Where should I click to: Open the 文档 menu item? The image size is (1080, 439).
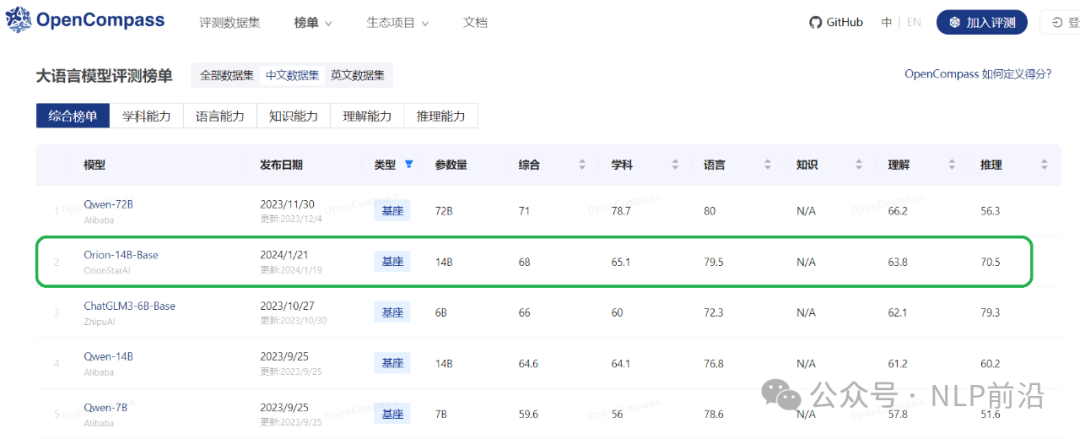click(475, 23)
